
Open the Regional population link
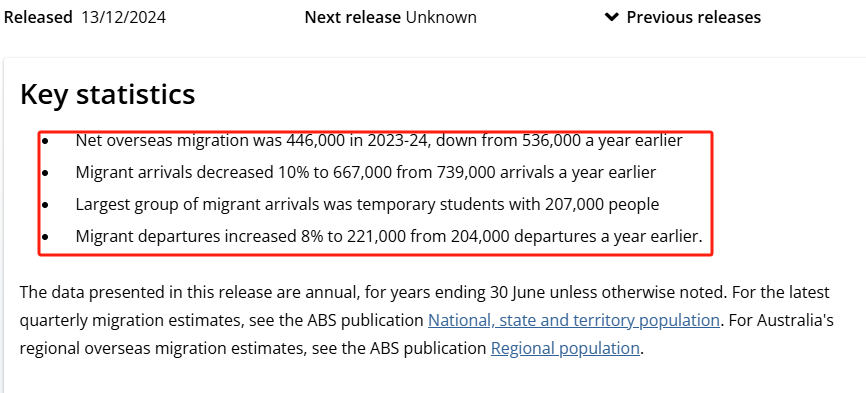[x=566, y=348]
